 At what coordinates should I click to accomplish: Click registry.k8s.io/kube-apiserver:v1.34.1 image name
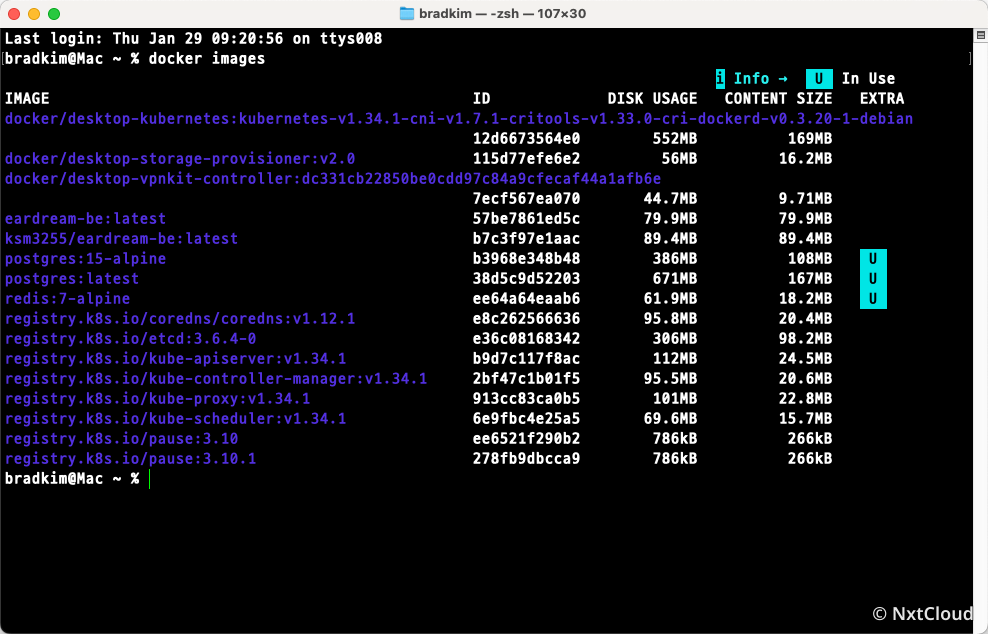175,359
